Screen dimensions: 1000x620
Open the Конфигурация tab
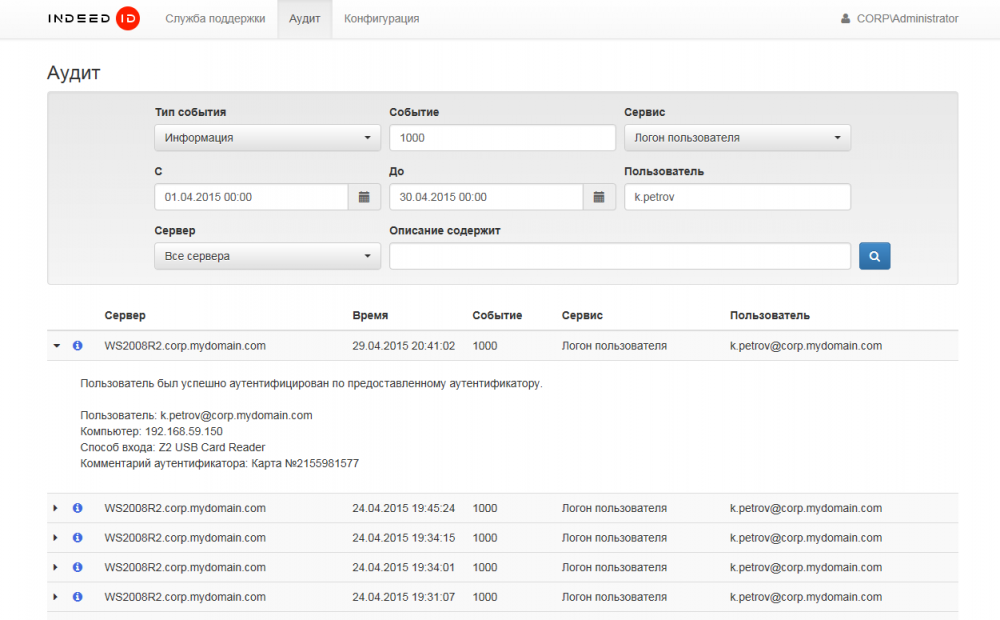[381, 19]
